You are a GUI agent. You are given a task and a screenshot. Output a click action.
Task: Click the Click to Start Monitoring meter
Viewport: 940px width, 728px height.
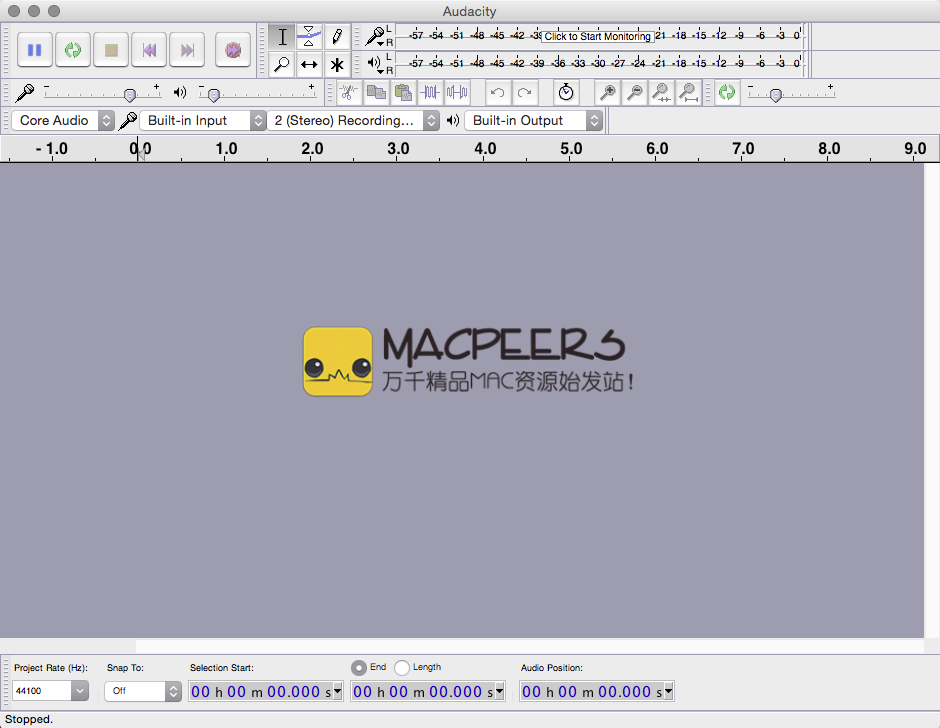598,36
